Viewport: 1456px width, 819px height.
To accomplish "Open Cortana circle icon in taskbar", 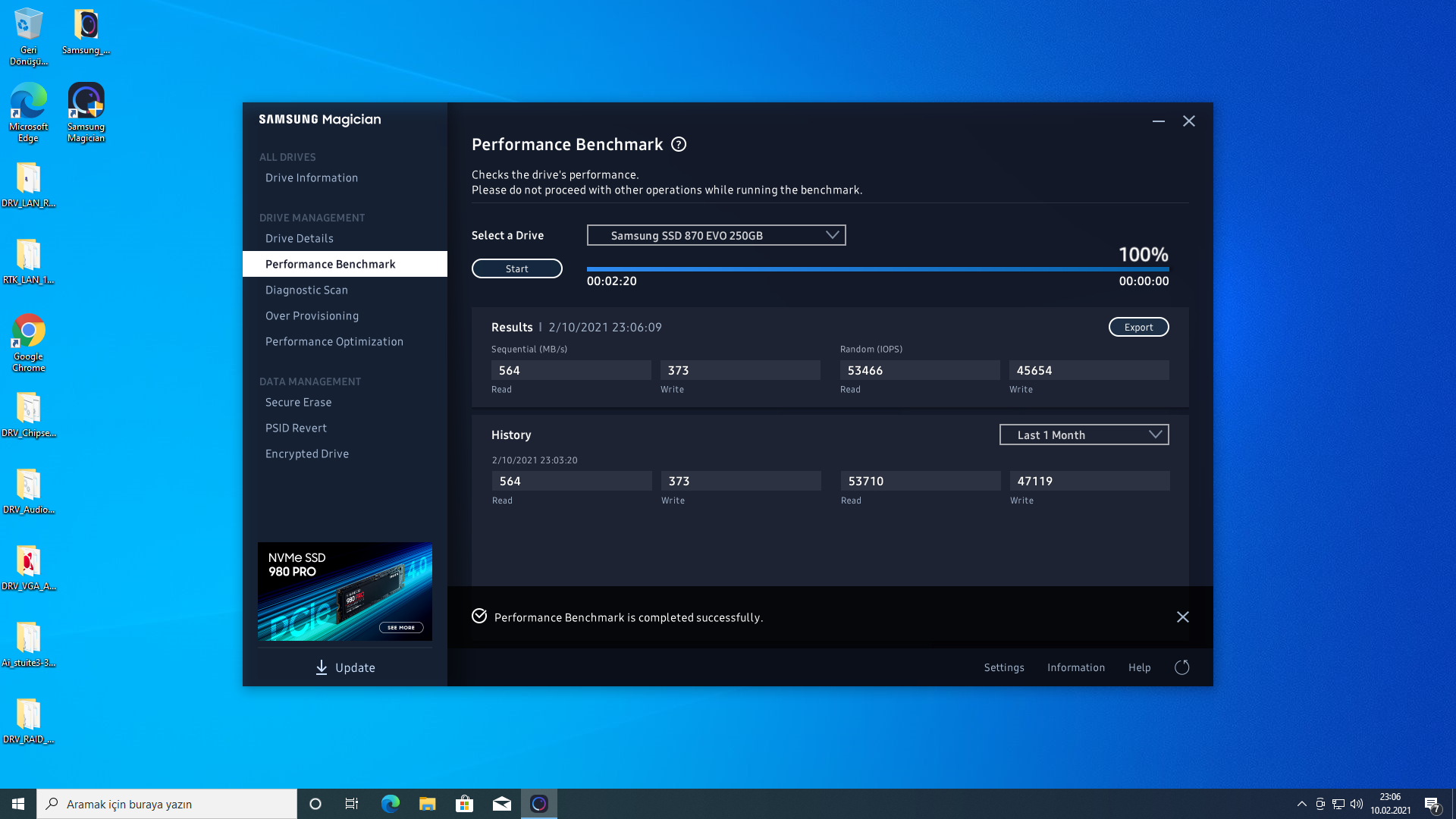I will click(315, 804).
